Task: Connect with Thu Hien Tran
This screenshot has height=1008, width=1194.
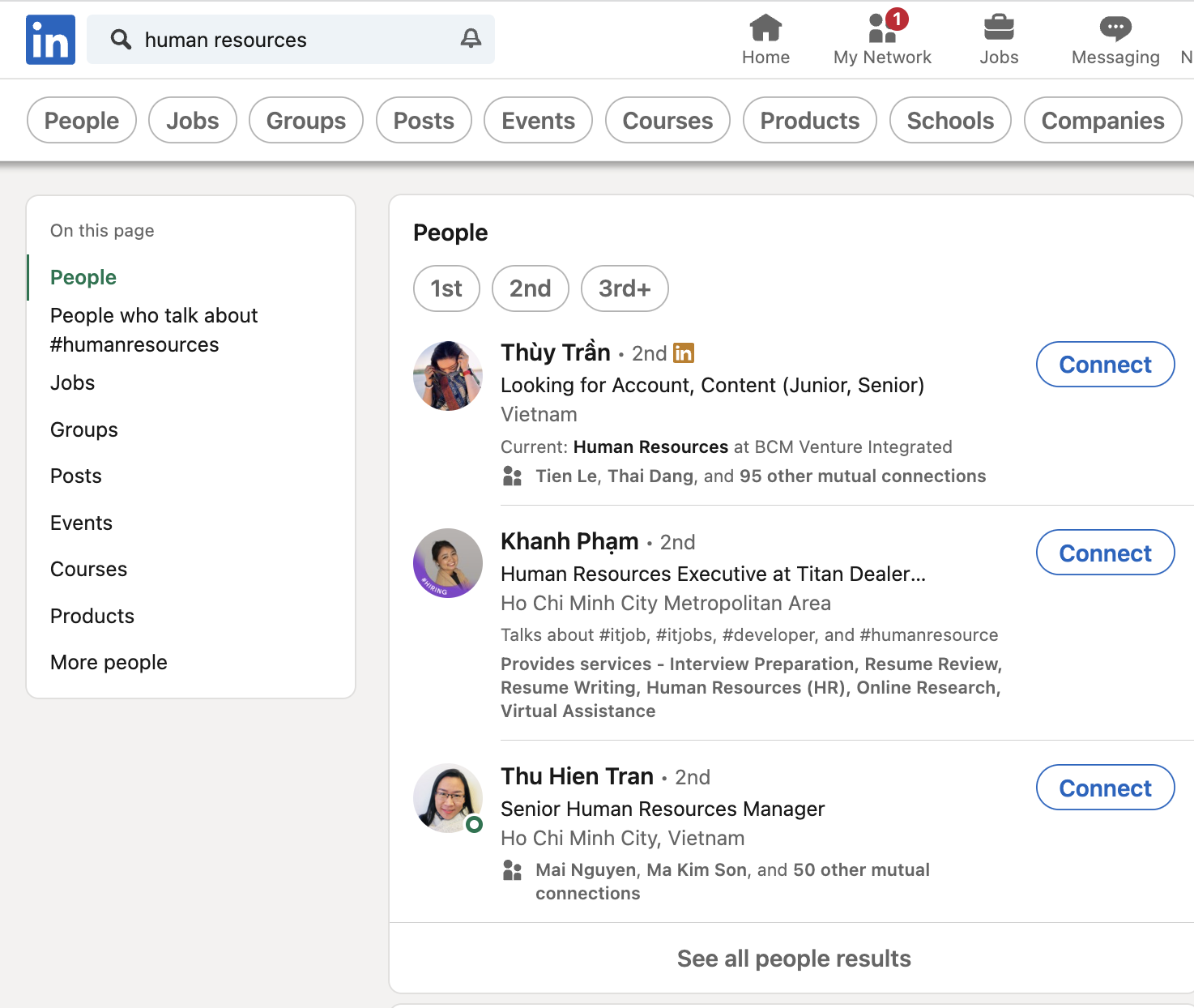Action: coord(1105,788)
